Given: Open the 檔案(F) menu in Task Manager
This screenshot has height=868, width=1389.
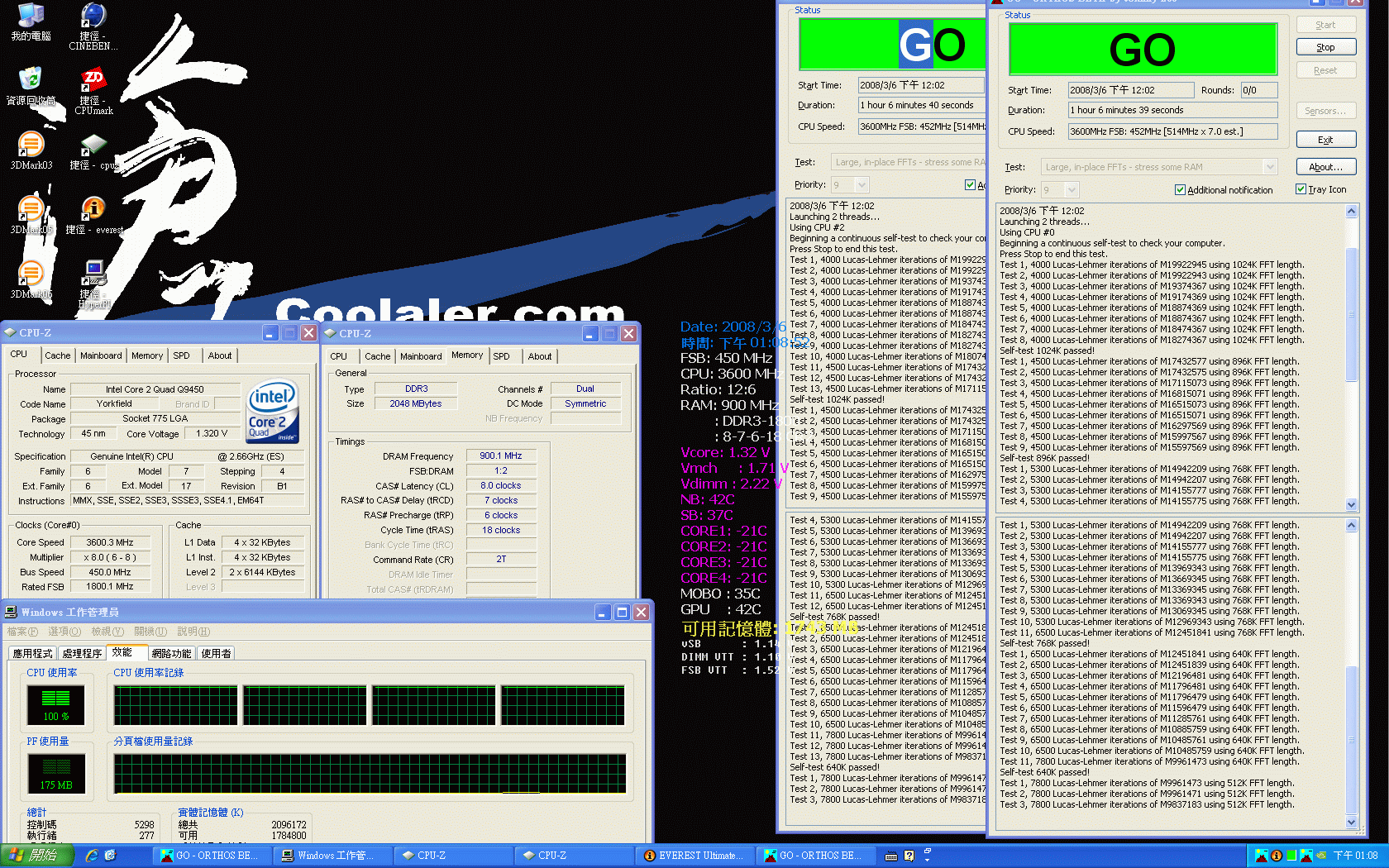Looking at the screenshot, I should point(21,632).
